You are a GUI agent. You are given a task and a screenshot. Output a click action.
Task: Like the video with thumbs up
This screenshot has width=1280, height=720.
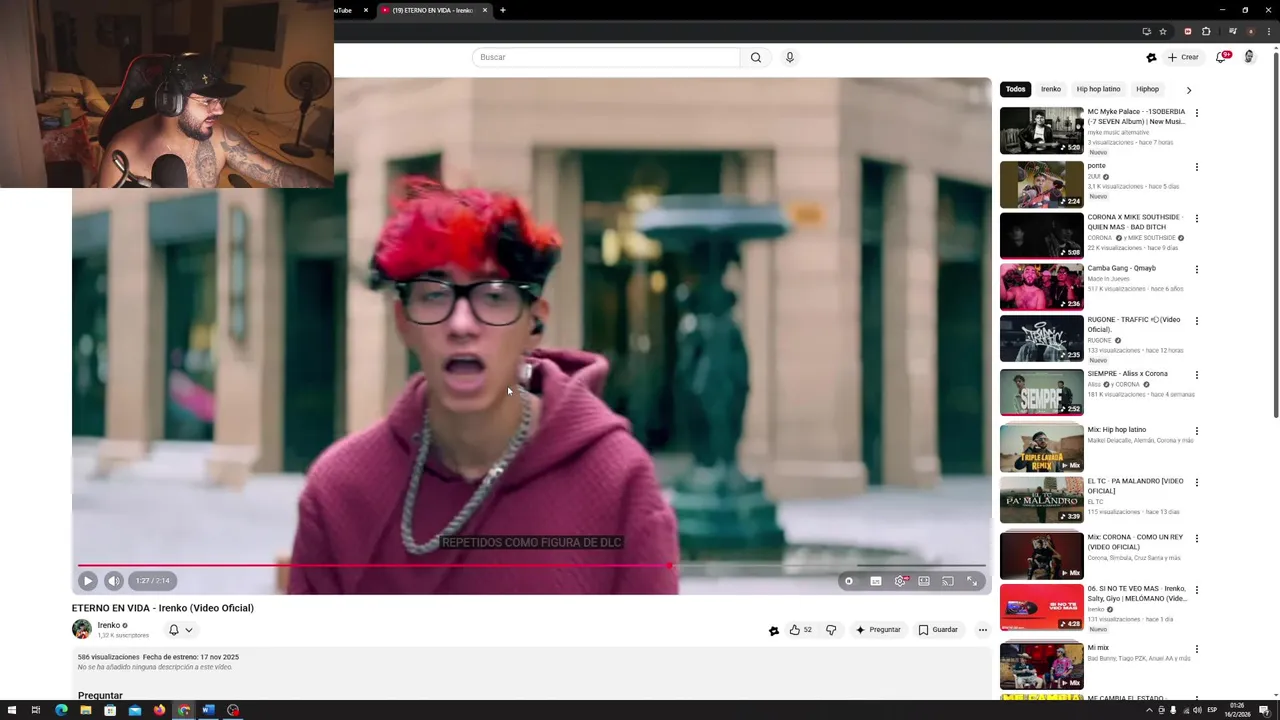coord(800,630)
